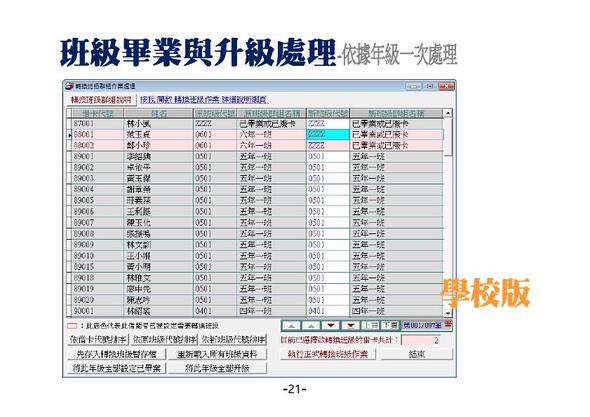The height and width of the screenshot is (417, 590).
Task: Click the row indicator arrow beside 88001
Action: [70, 135]
